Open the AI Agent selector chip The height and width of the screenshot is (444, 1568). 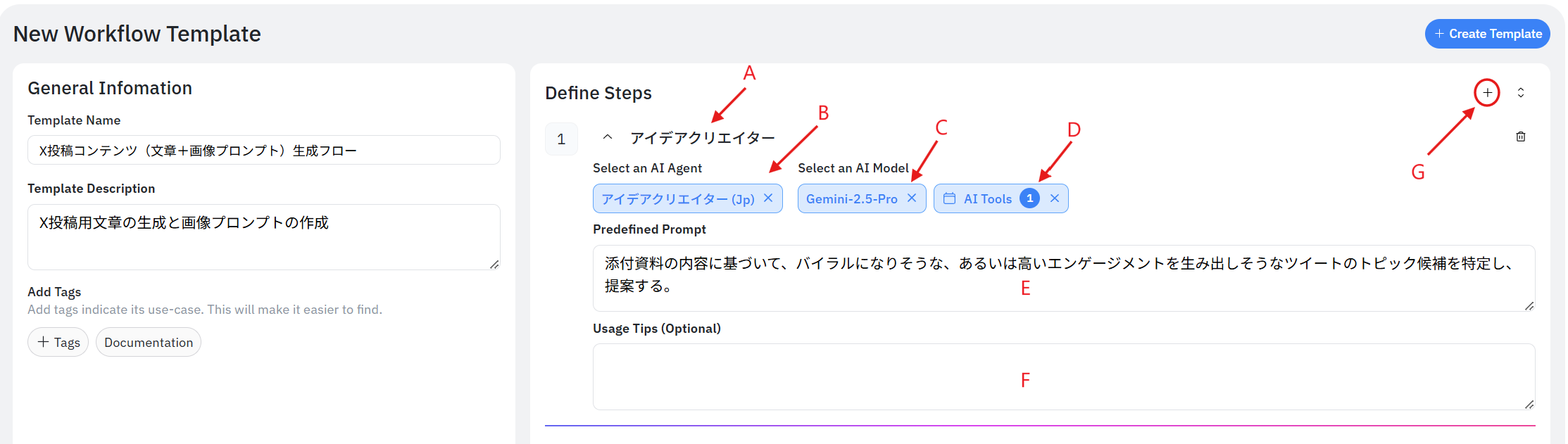tap(677, 199)
